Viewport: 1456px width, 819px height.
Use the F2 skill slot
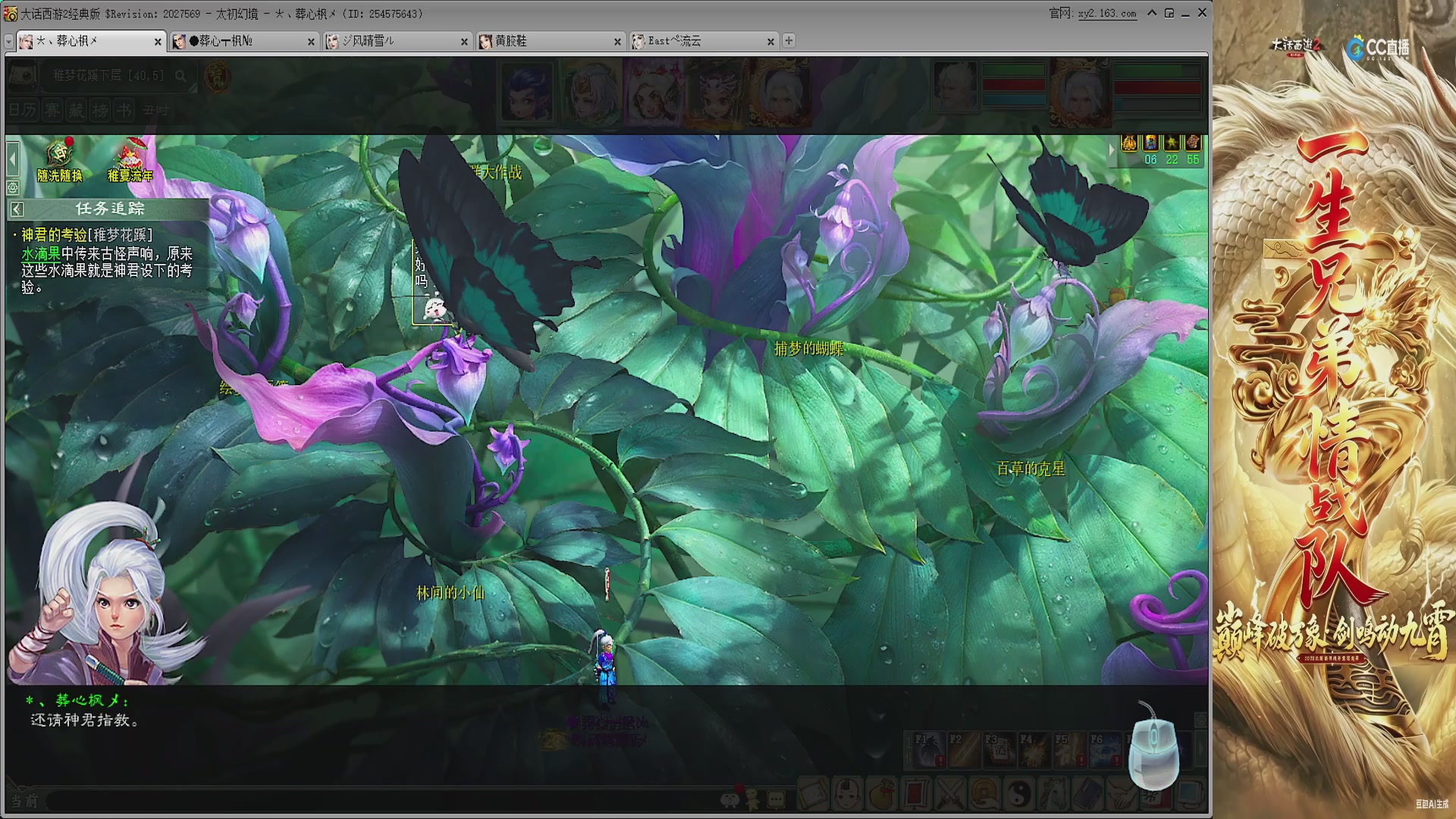click(x=963, y=749)
